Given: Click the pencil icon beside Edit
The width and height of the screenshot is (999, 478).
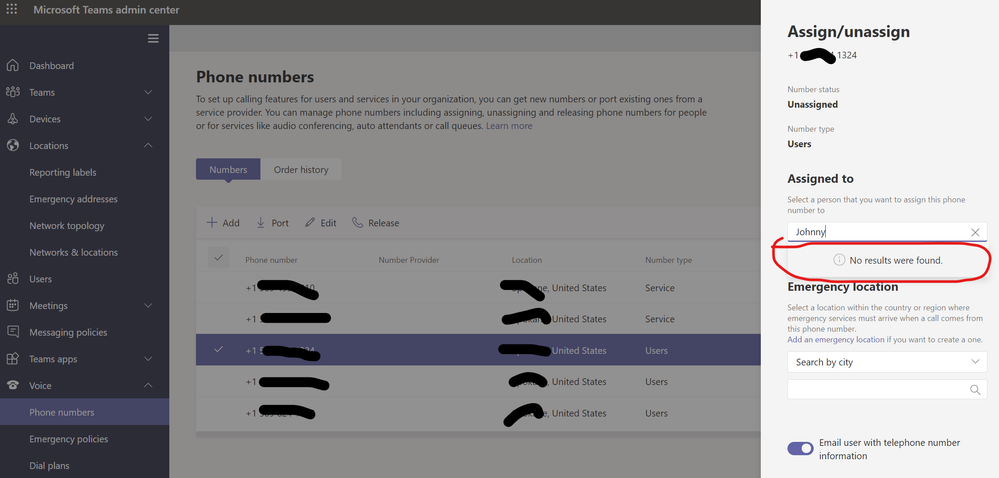Looking at the screenshot, I should (310, 222).
